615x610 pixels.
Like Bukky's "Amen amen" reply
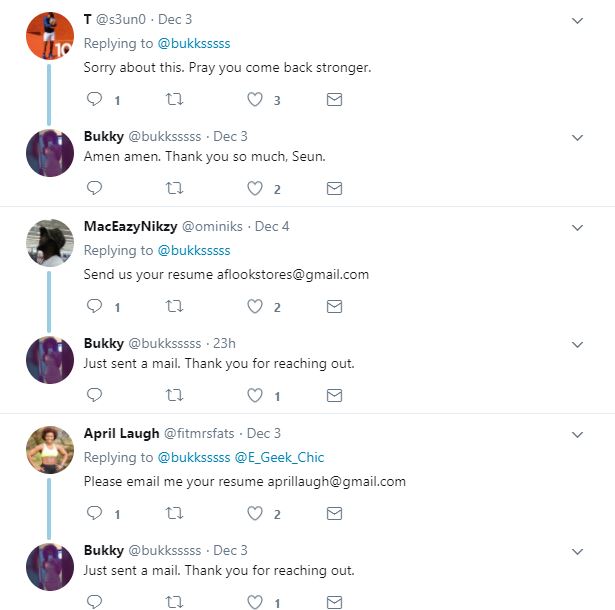(x=255, y=188)
